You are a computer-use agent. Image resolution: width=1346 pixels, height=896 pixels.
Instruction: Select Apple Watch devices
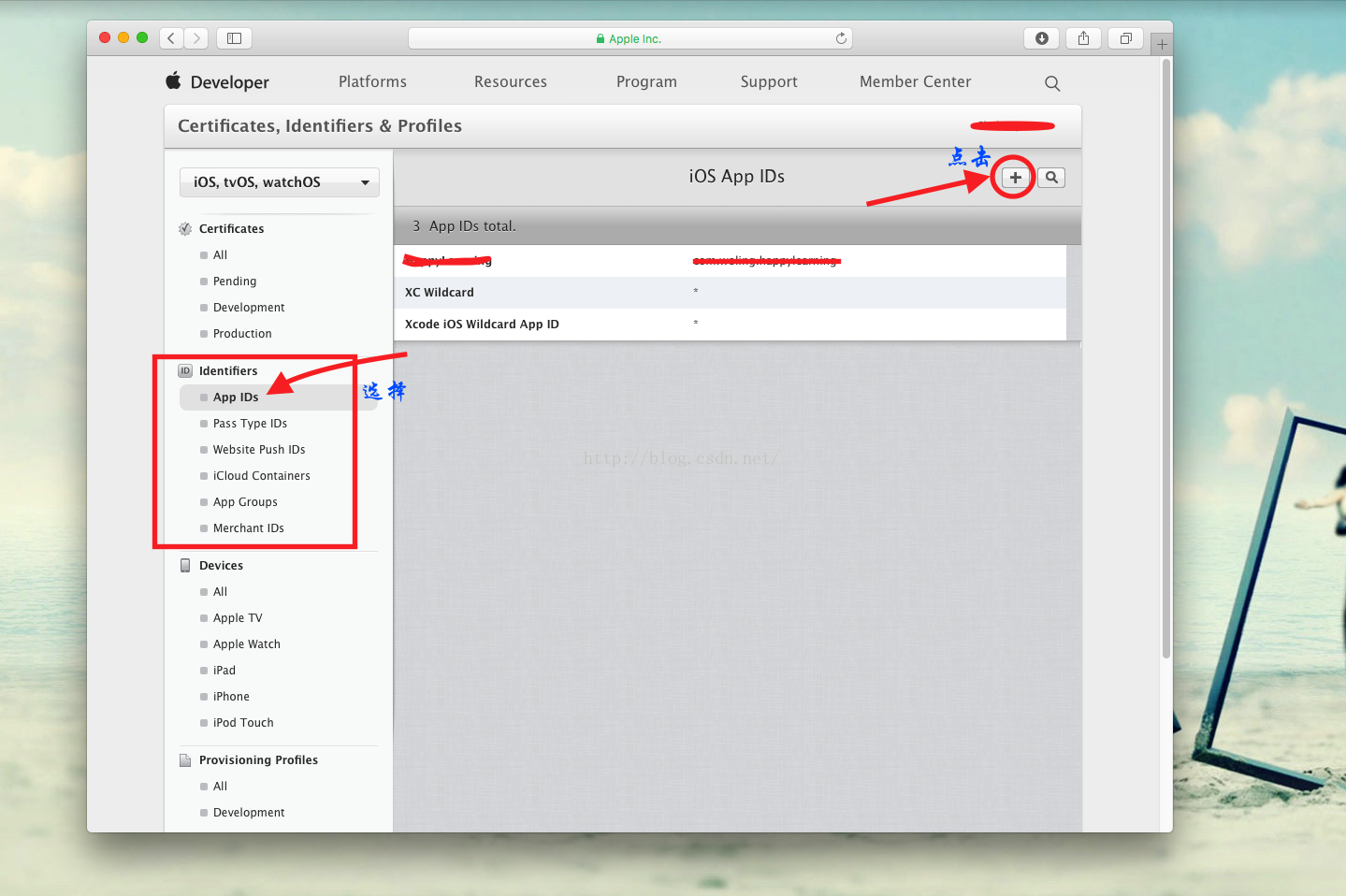[246, 644]
